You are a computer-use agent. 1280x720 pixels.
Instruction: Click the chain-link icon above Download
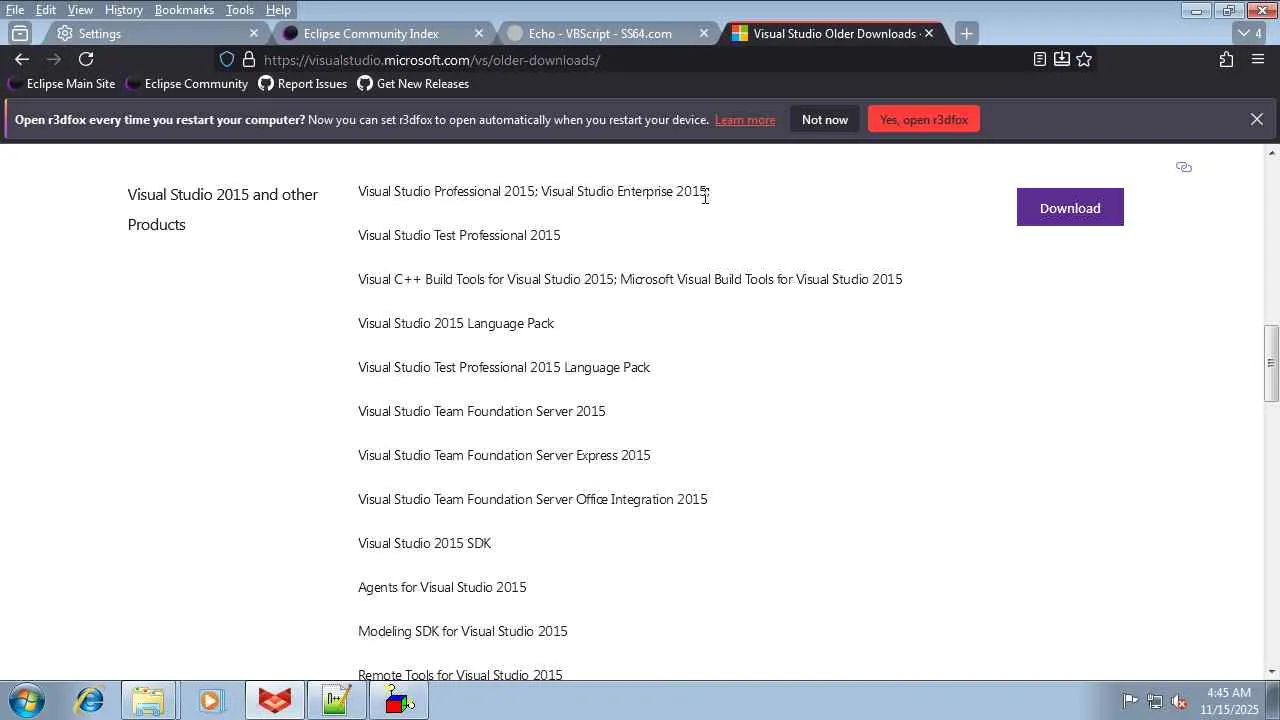pos(1184,167)
